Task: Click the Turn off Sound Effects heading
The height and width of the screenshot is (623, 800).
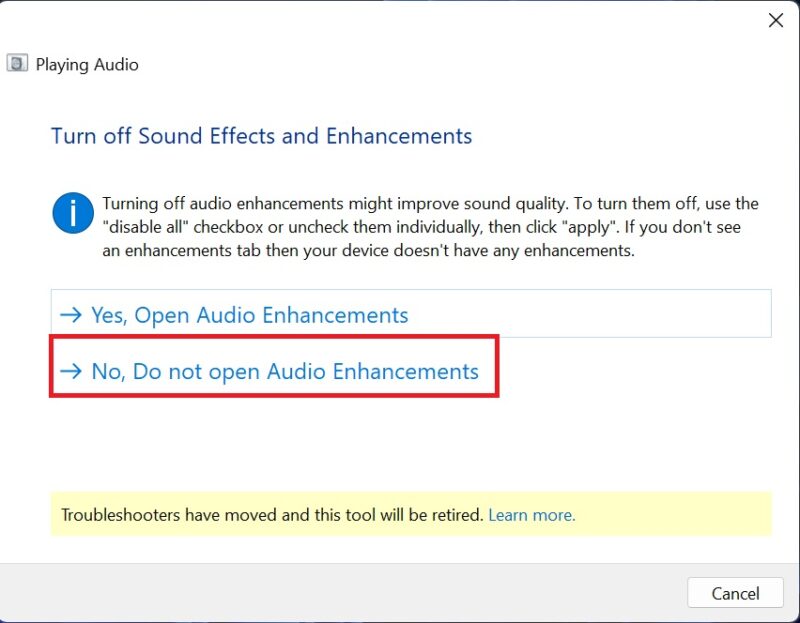Action: click(x=261, y=136)
